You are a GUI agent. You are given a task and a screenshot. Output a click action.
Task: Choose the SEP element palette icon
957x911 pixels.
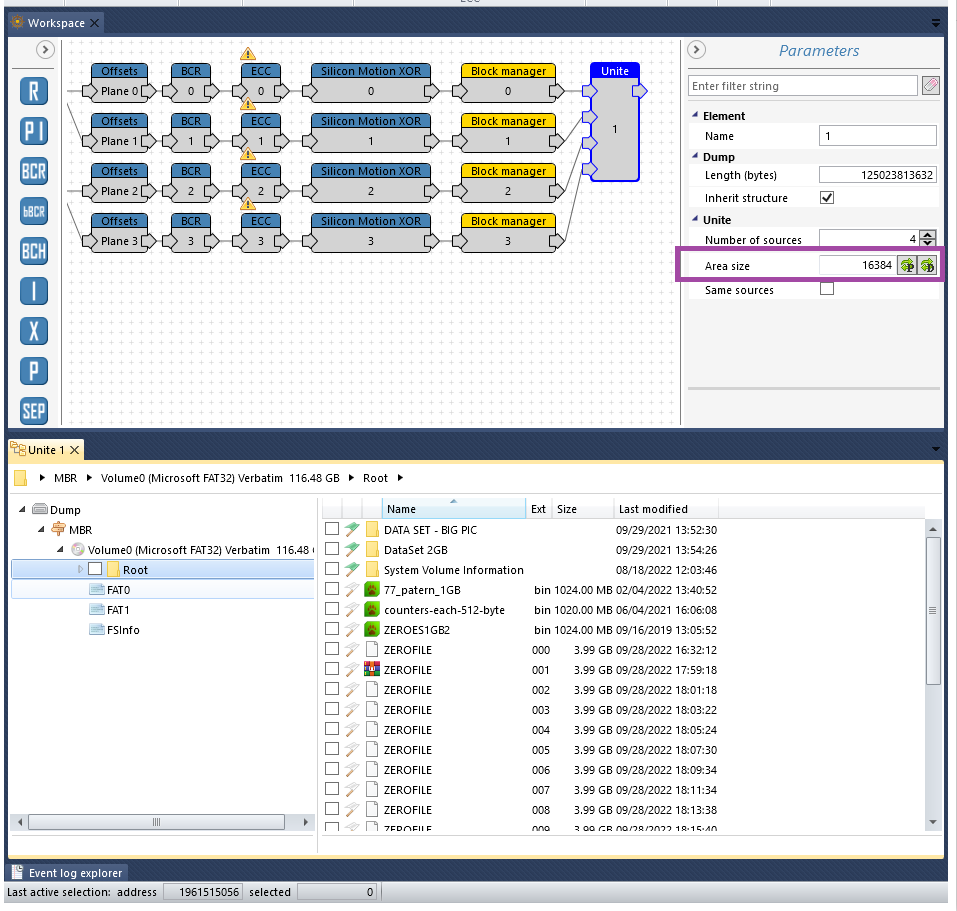click(34, 410)
